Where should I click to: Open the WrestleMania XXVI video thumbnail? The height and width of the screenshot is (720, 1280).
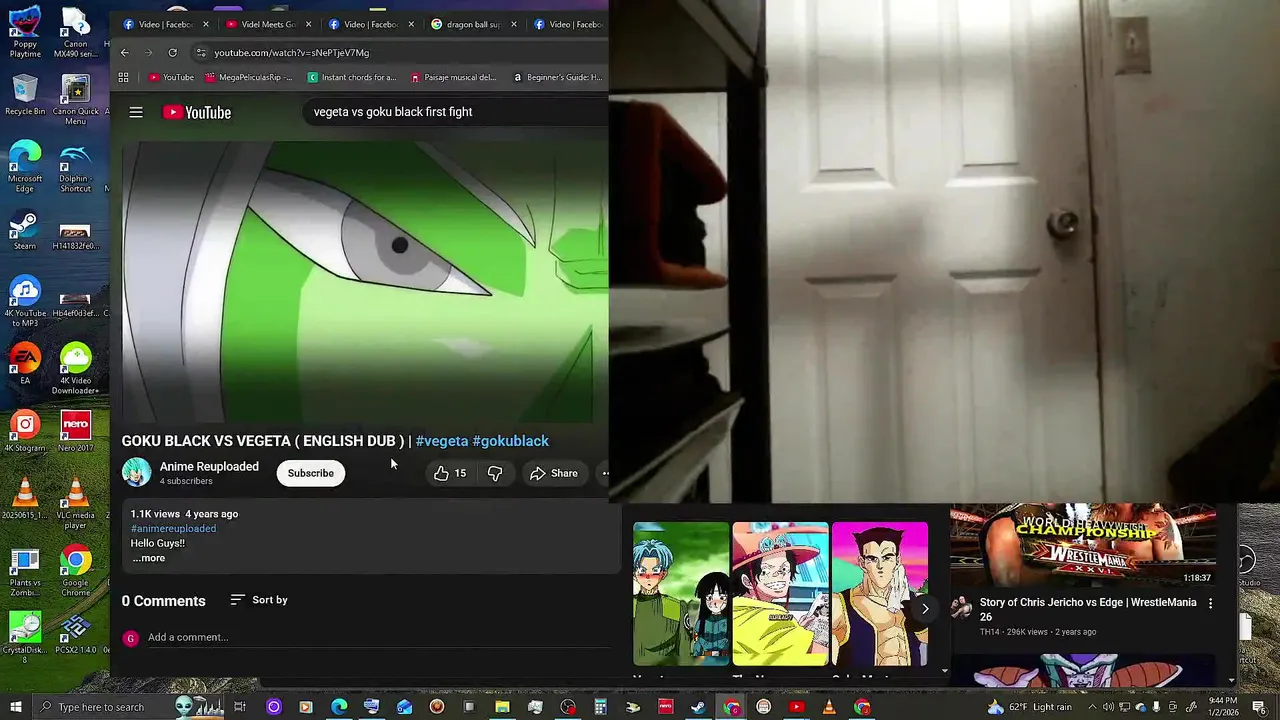[x=1083, y=546]
